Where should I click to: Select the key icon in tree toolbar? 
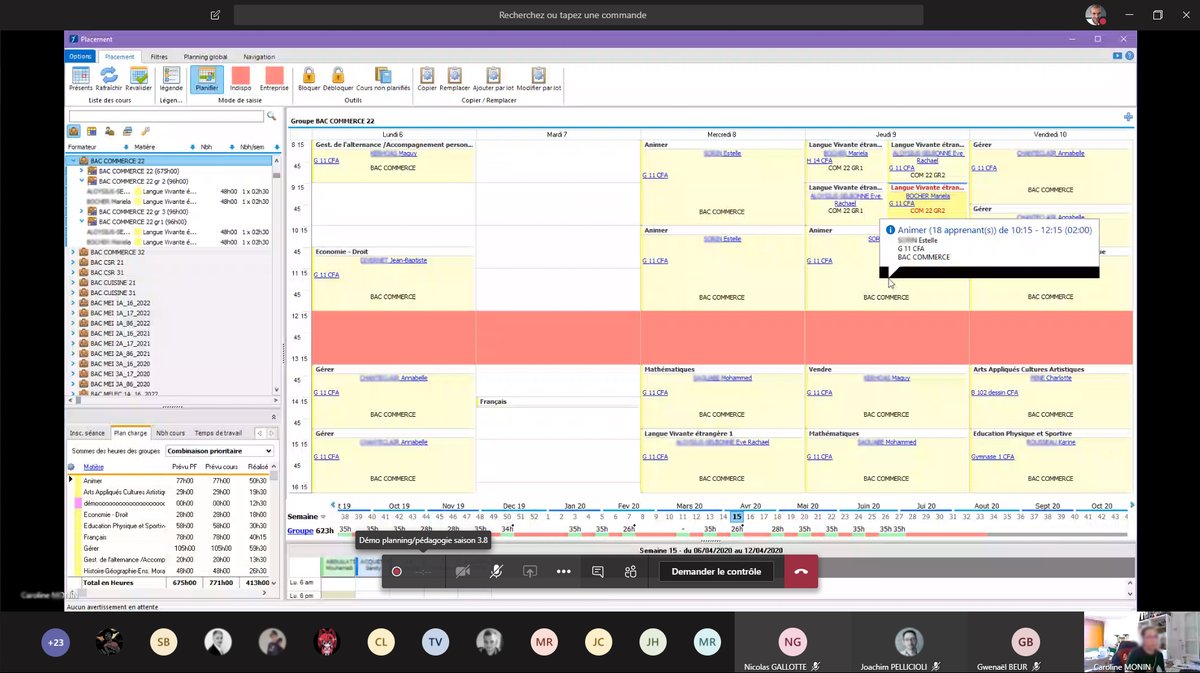[x=145, y=131]
